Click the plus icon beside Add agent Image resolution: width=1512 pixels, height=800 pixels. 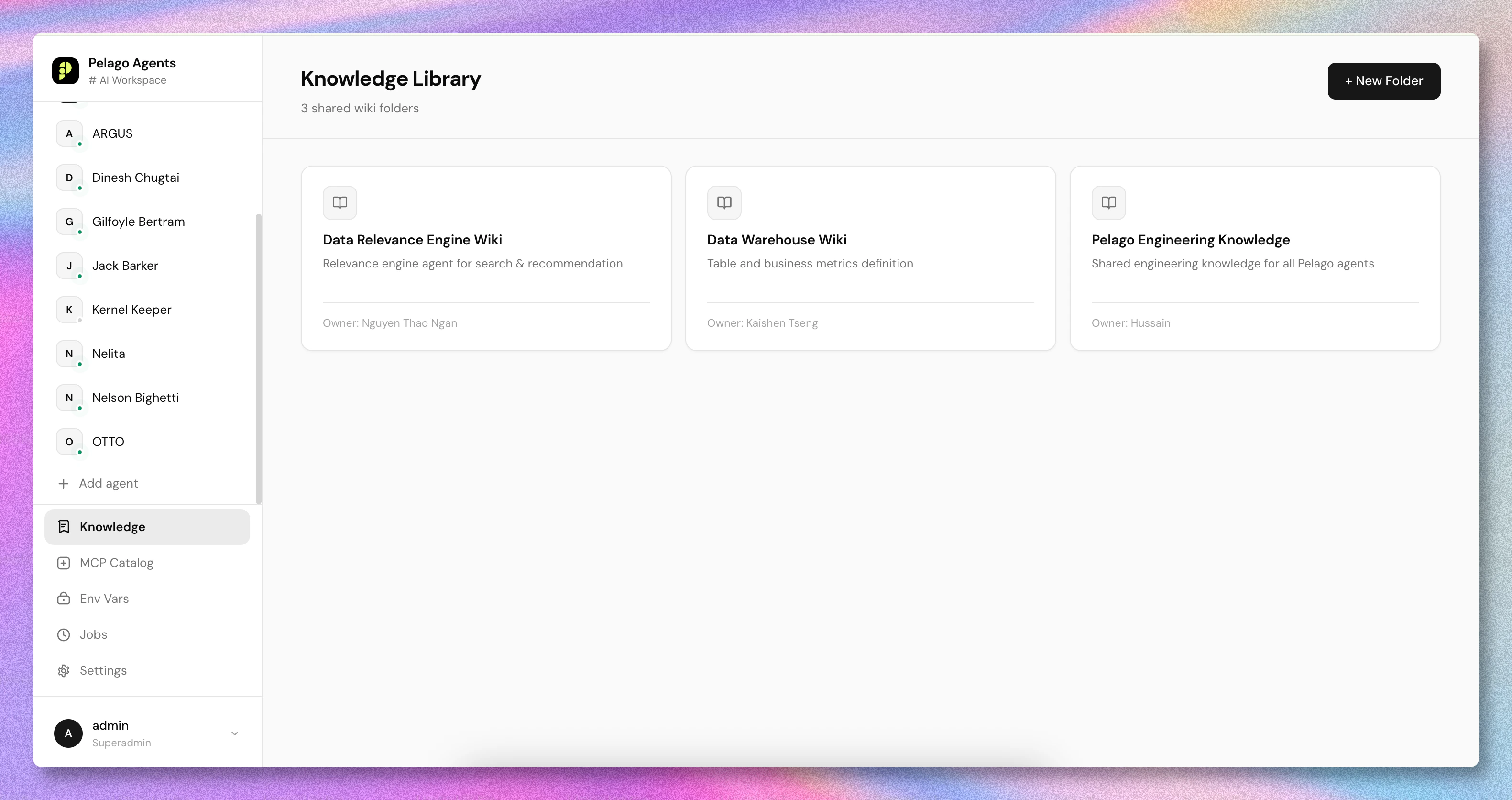pyautogui.click(x=64, y=483)
